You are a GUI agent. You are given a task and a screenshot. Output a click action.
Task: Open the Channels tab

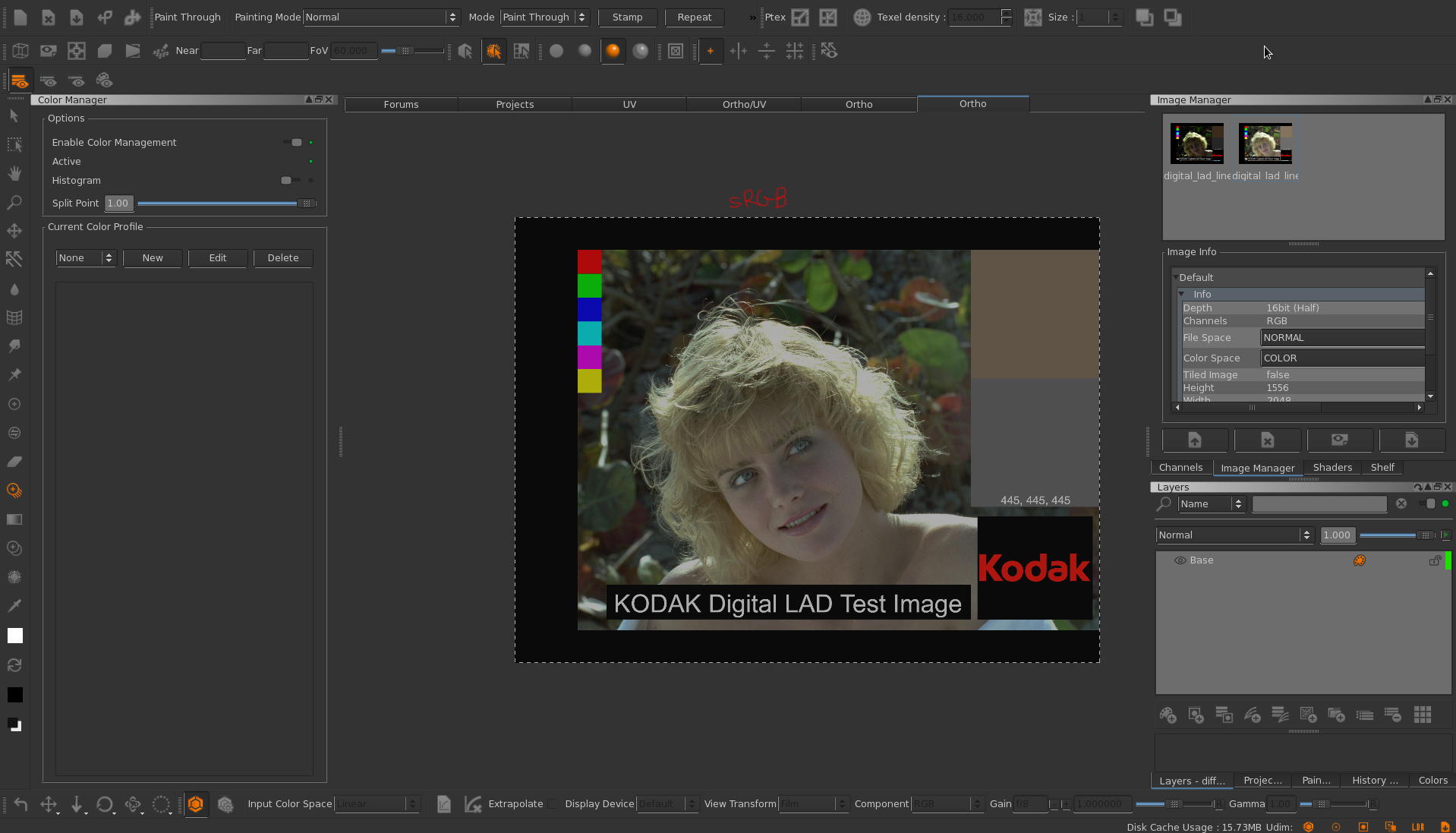pos(1180,468)
